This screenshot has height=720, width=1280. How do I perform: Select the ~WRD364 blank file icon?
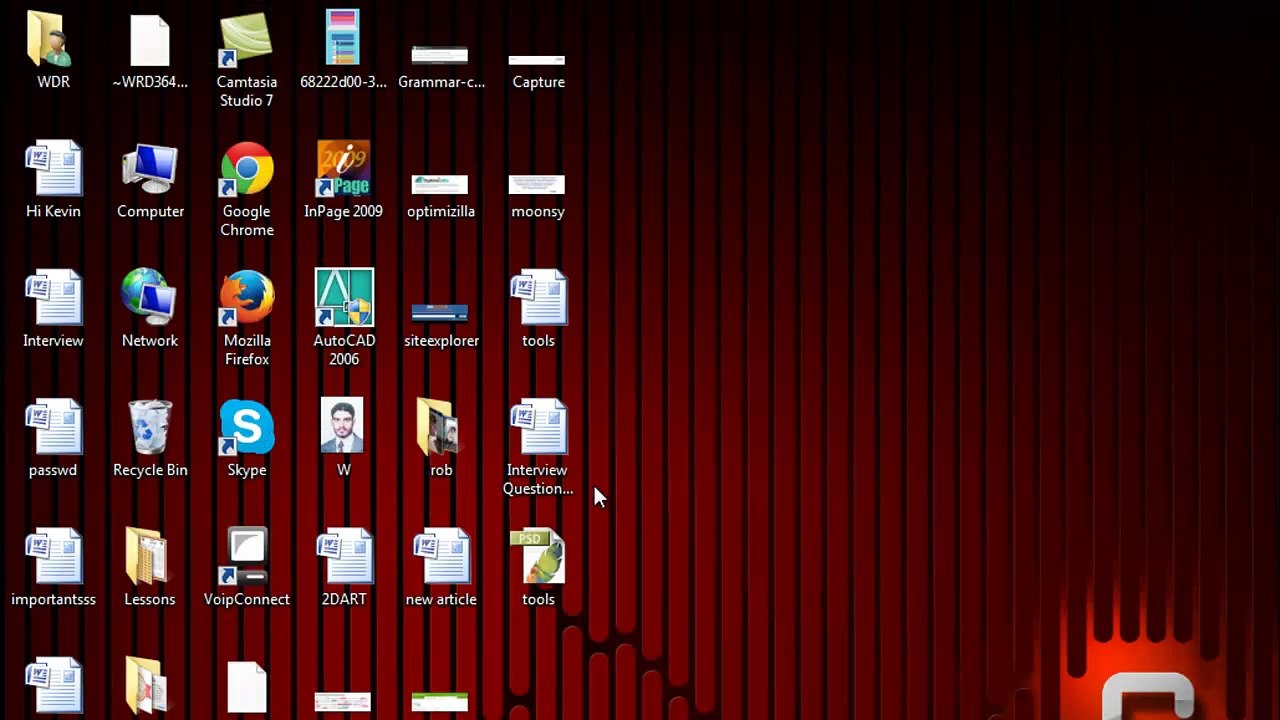(150, 40)
